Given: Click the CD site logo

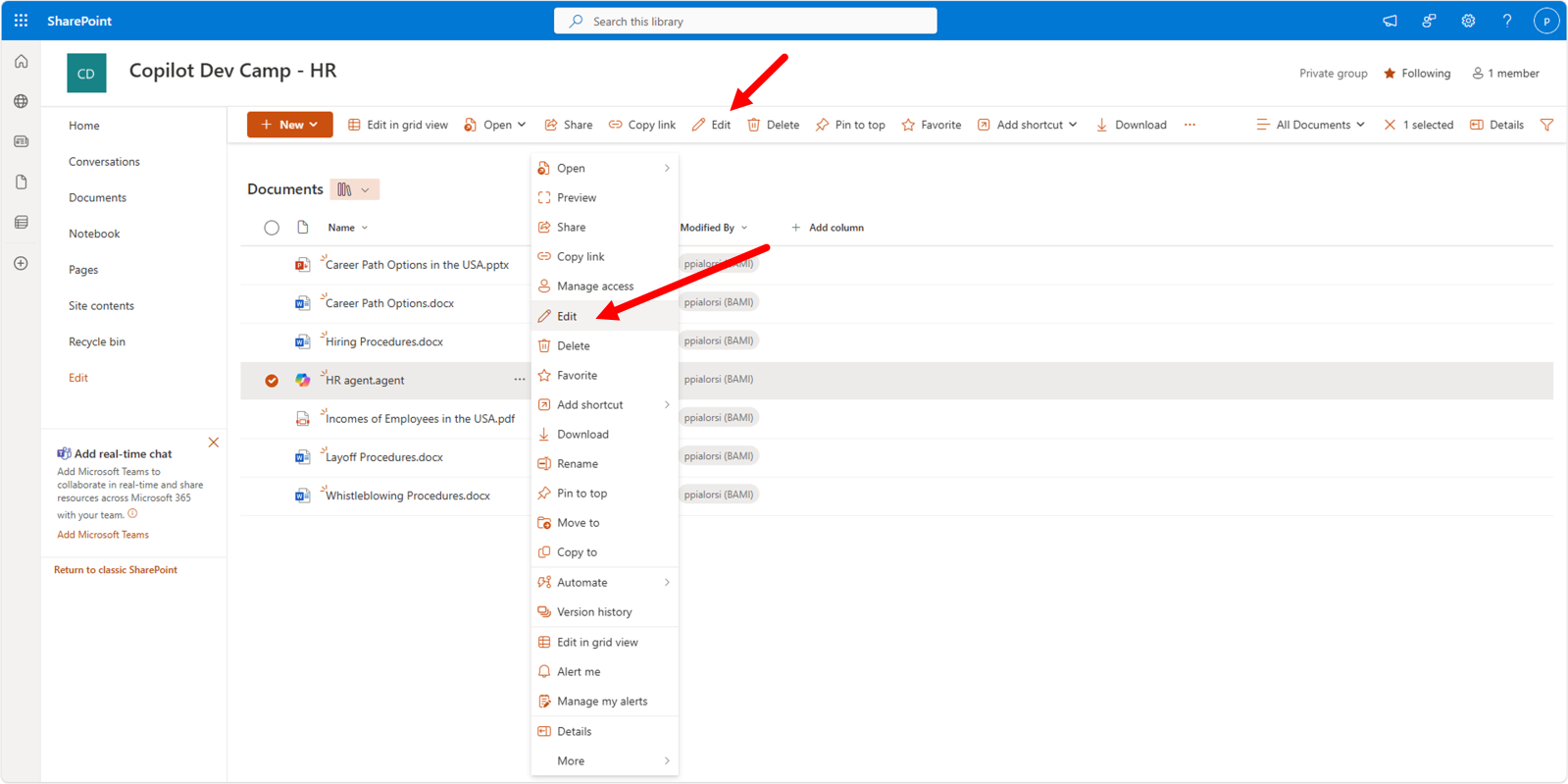Looking at the screenshot, I should click(86, 73).
